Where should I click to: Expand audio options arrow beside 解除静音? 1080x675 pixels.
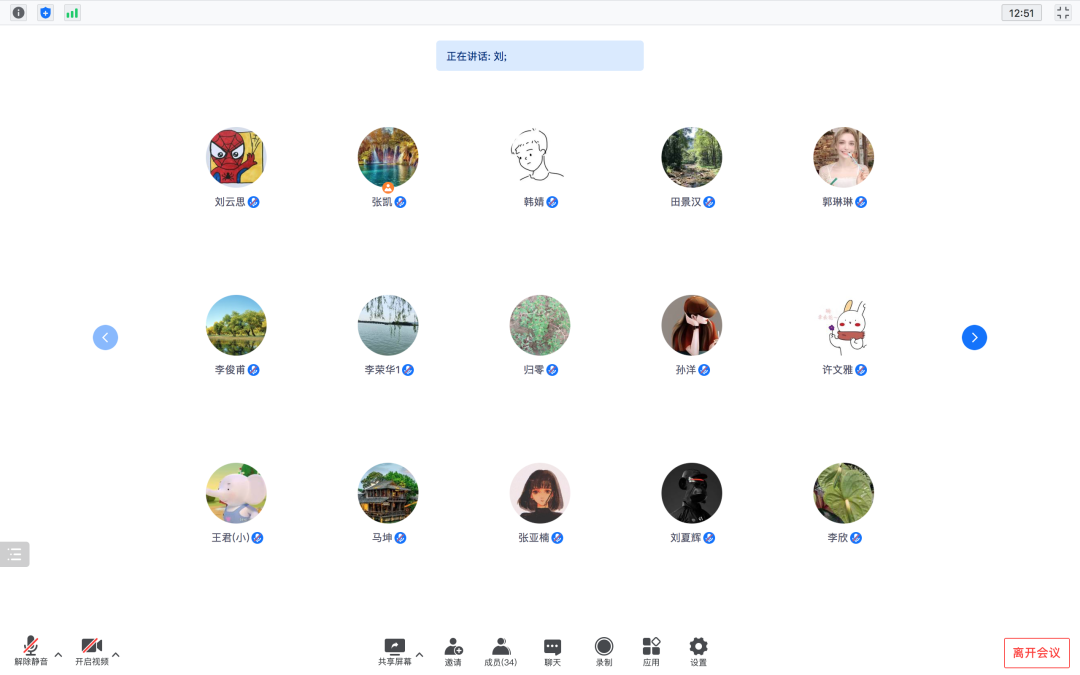58,655
